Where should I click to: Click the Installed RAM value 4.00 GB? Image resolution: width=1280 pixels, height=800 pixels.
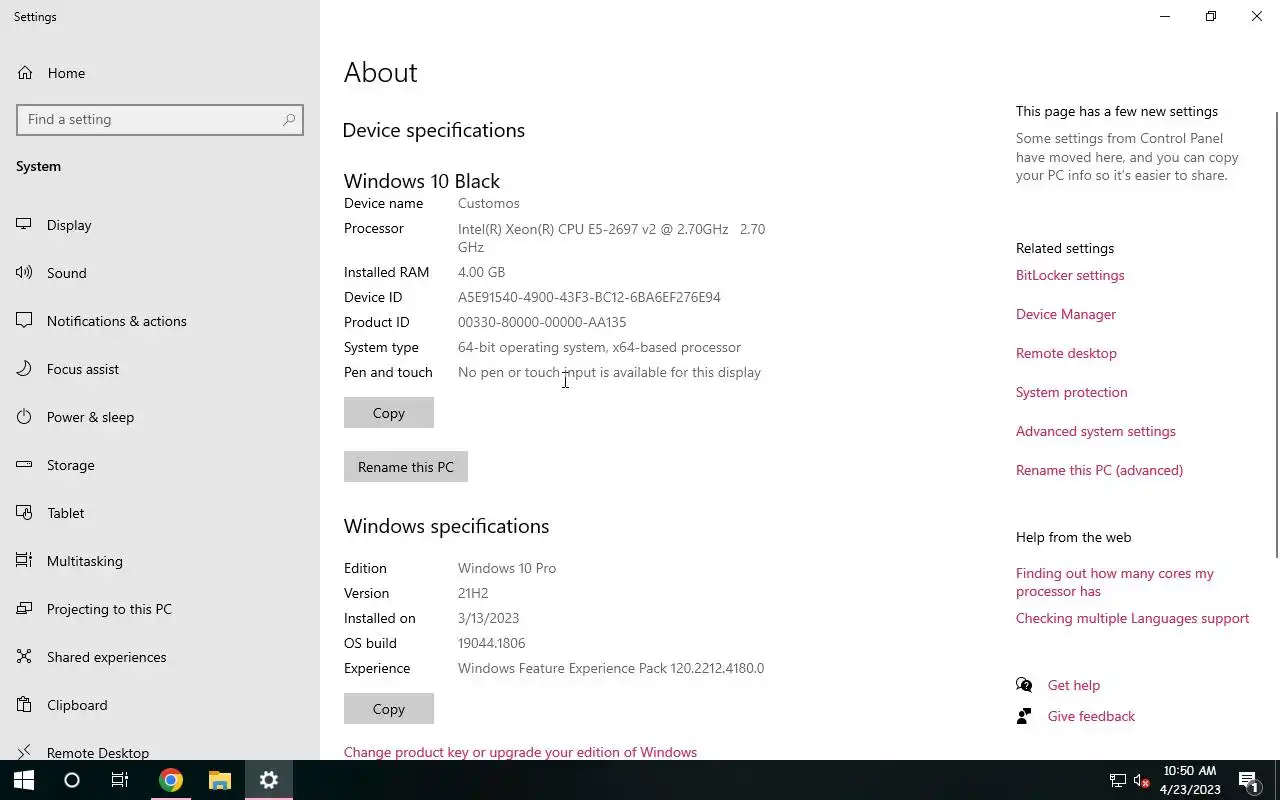tap(481, 272)
